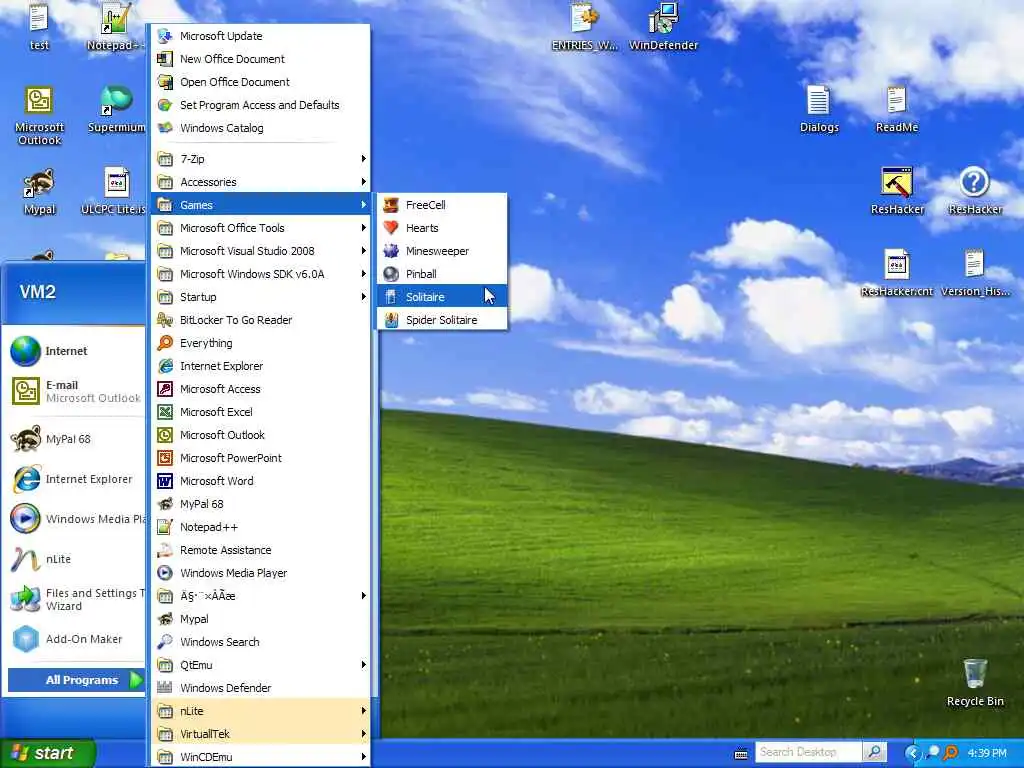Click the Search Desktop magnifier button
Viewport: 1024px width, 768px height.
tap(874, 752)
